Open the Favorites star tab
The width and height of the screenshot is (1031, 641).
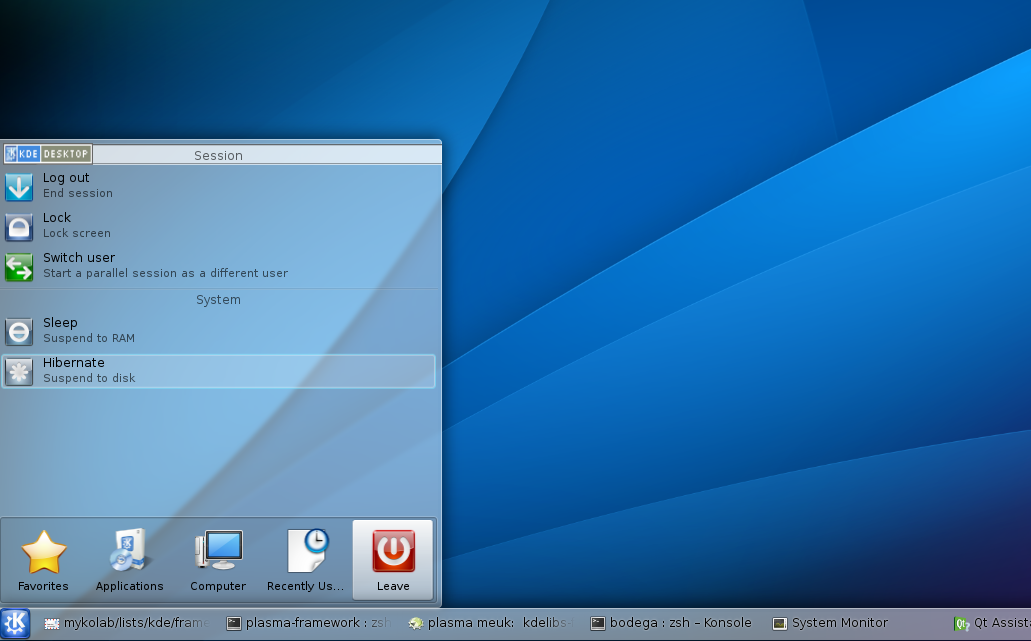43,560
